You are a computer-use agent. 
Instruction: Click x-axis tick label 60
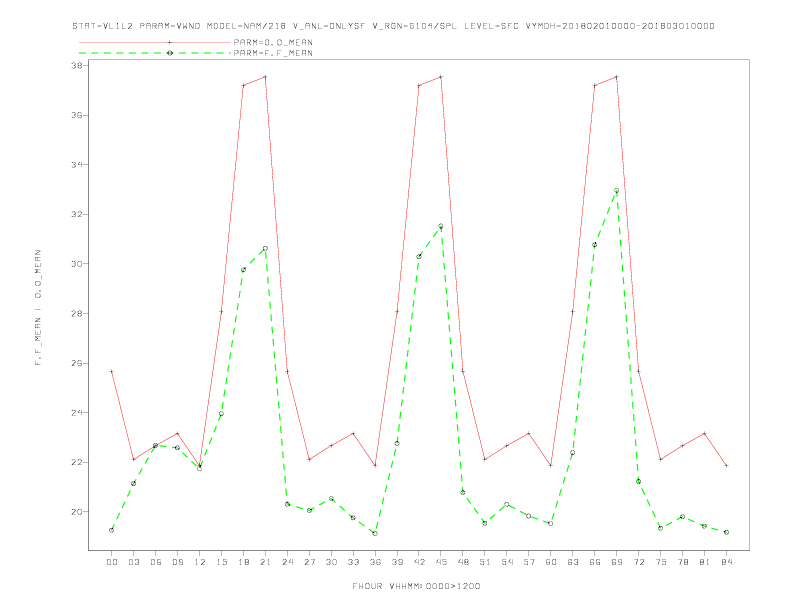(551, 562)
